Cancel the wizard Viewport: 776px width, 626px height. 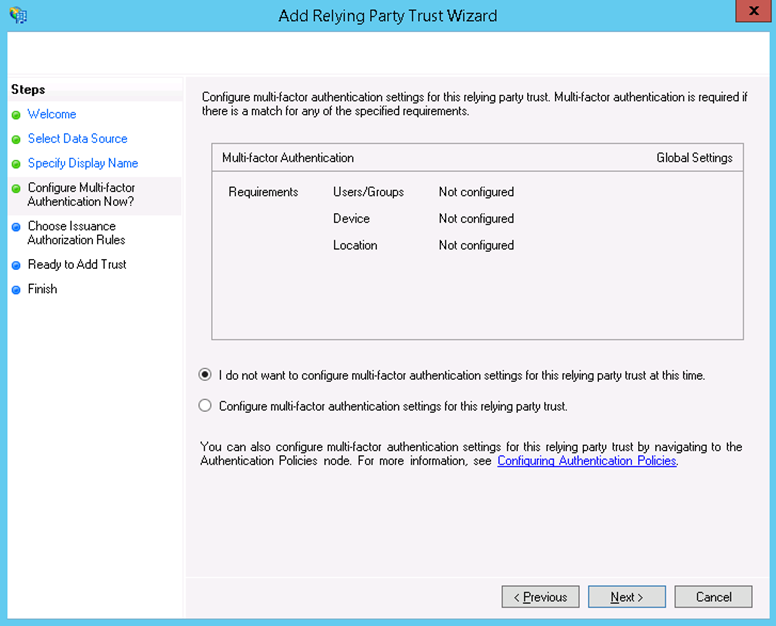click(713, 597)
